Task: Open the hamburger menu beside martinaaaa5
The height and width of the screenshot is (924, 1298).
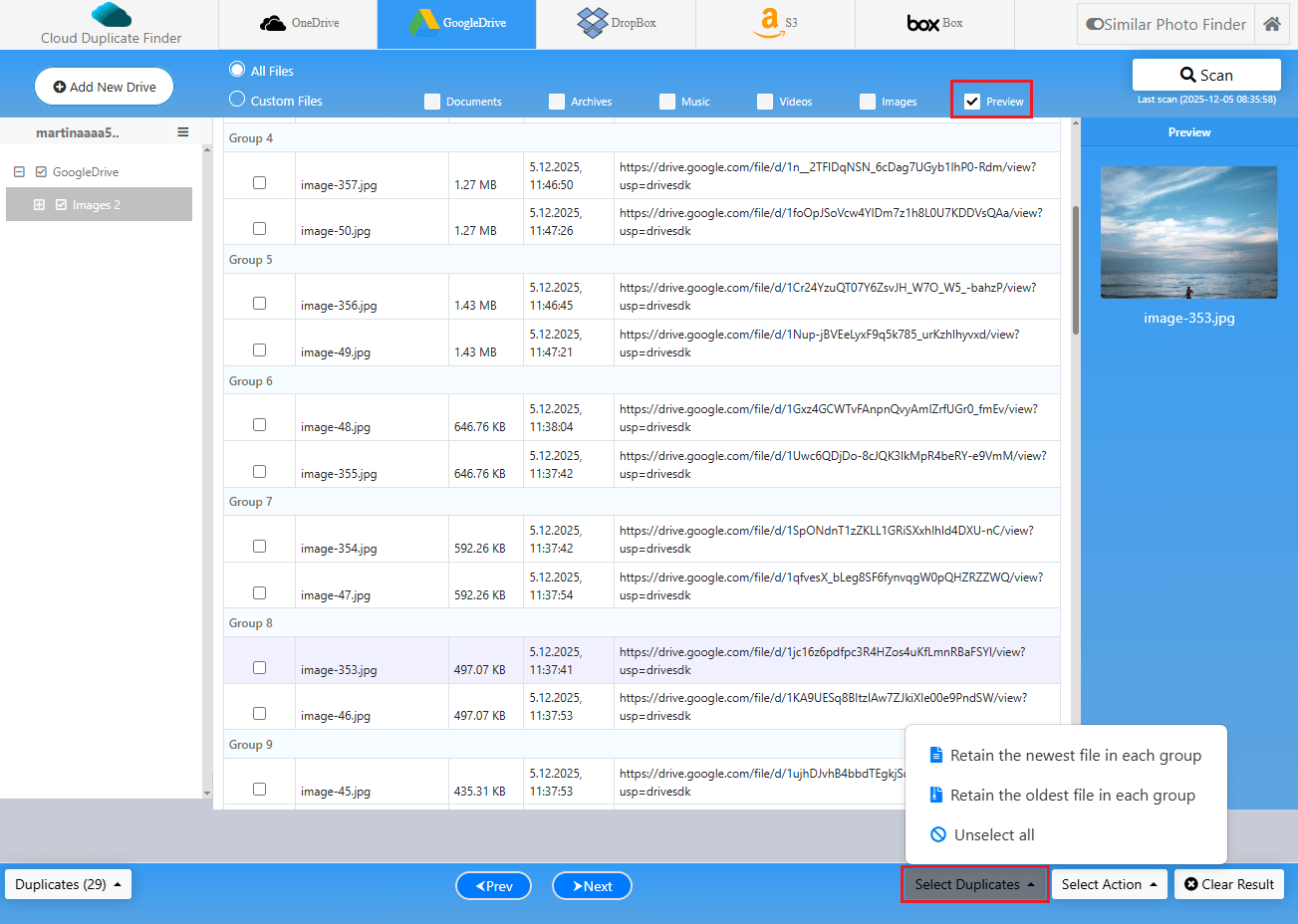Action: pyautogui.click(x=183, y=132)
